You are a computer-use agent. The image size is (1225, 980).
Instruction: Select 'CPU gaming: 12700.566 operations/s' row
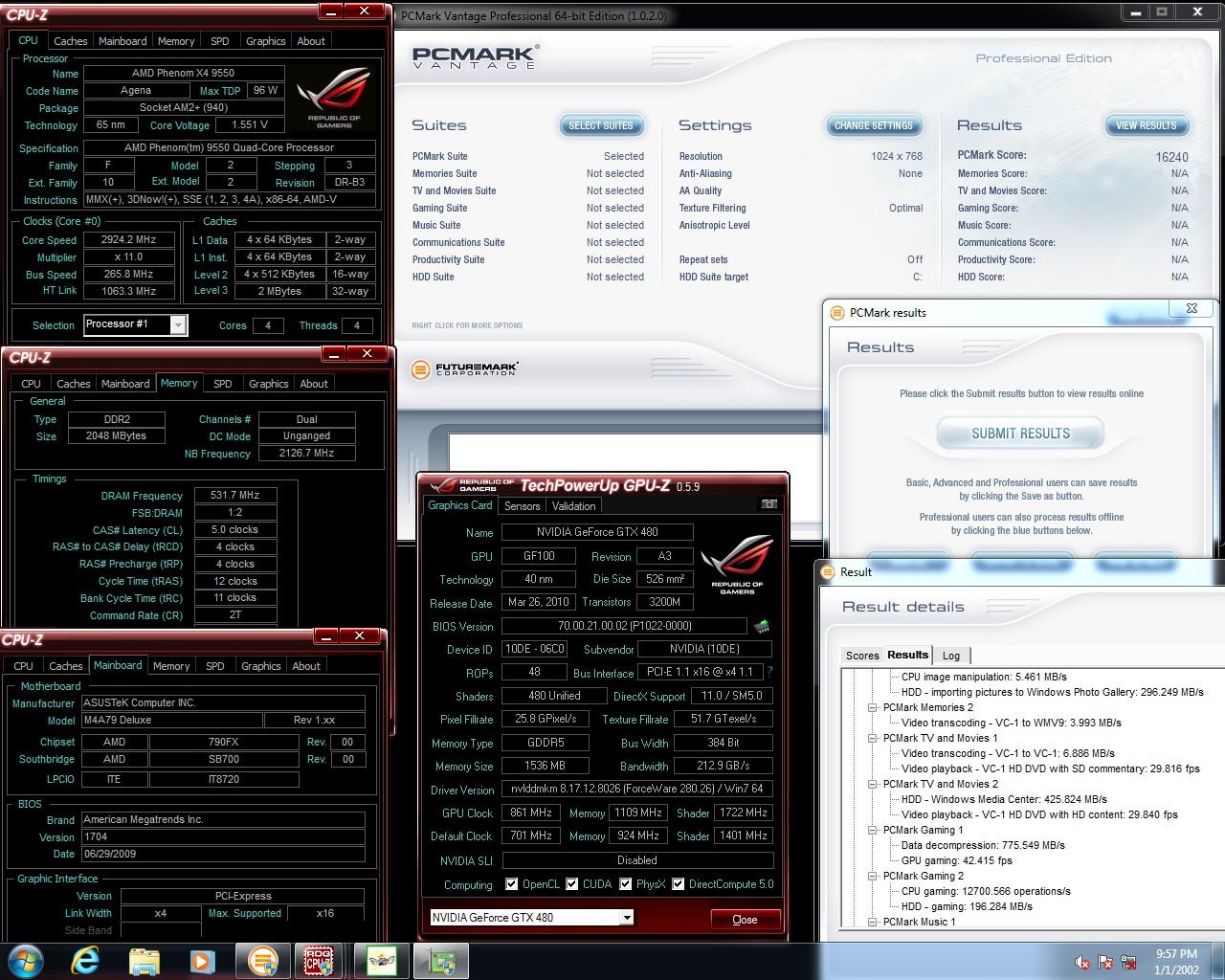pyautogui.click(x=986, y=891)
